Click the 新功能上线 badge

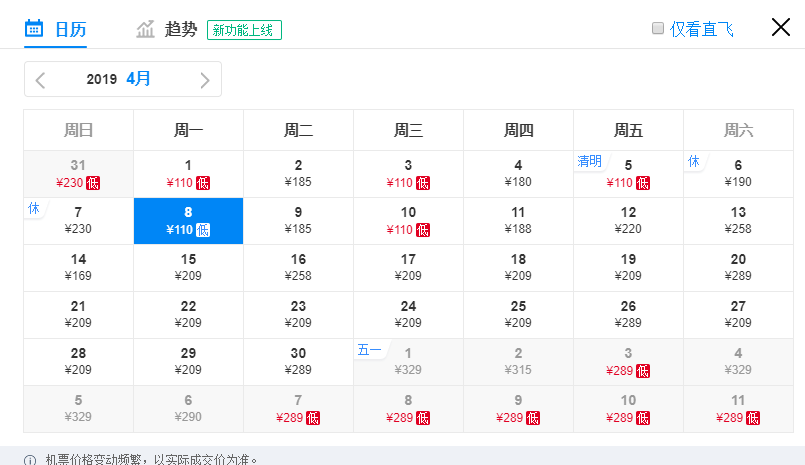coord(244,30)
